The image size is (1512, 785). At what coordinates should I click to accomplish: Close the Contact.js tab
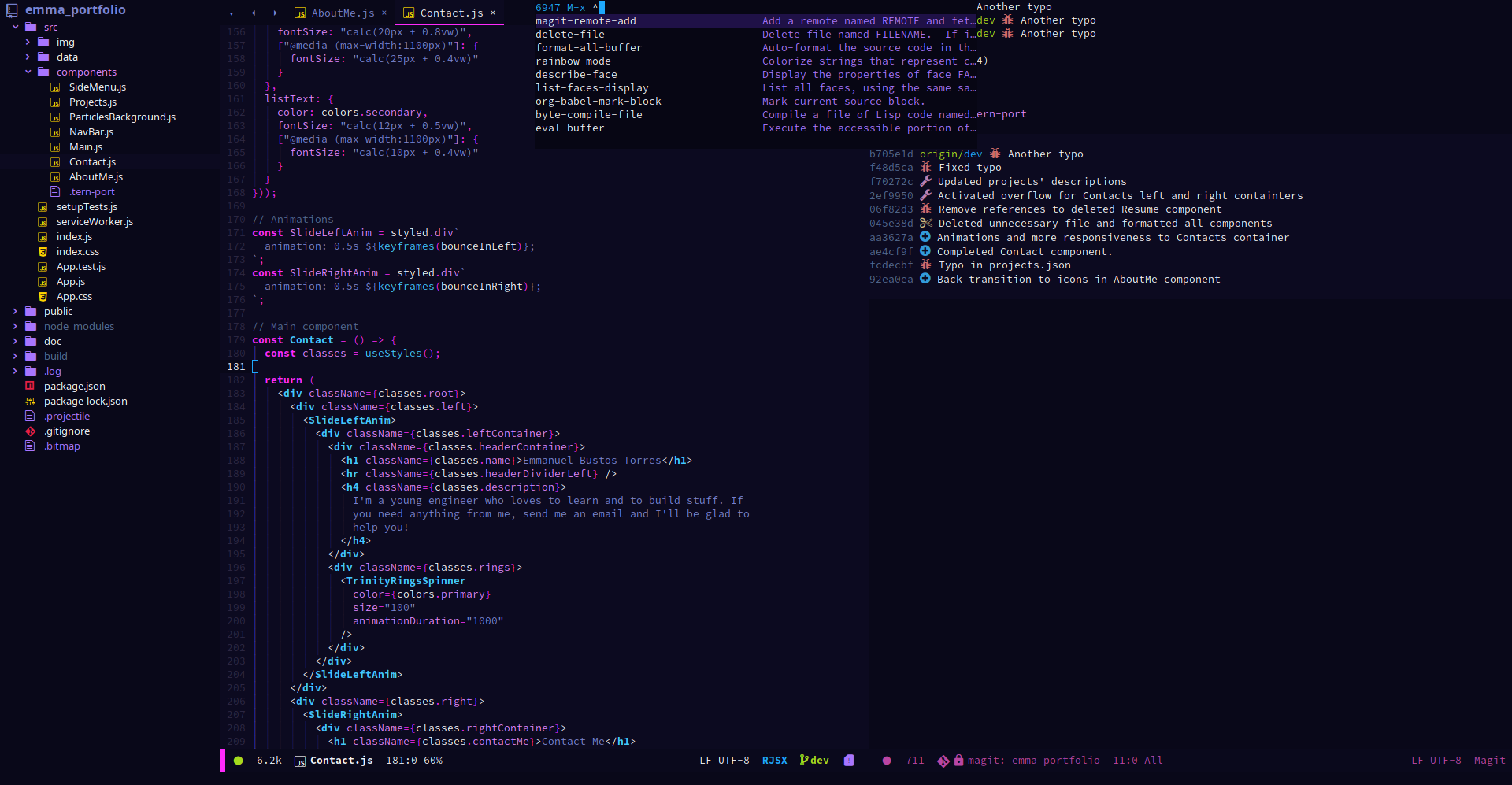pyautogui.click(x=493, y=13)
